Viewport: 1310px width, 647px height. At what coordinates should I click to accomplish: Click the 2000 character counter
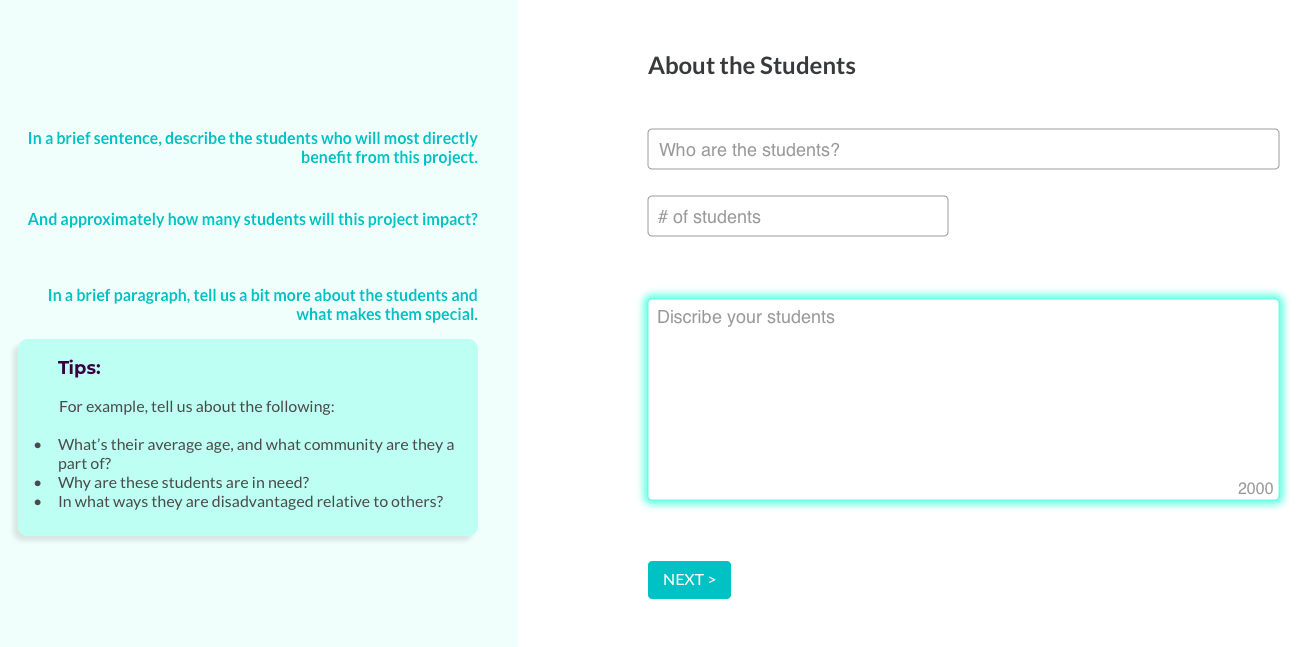pos(1255,488)
